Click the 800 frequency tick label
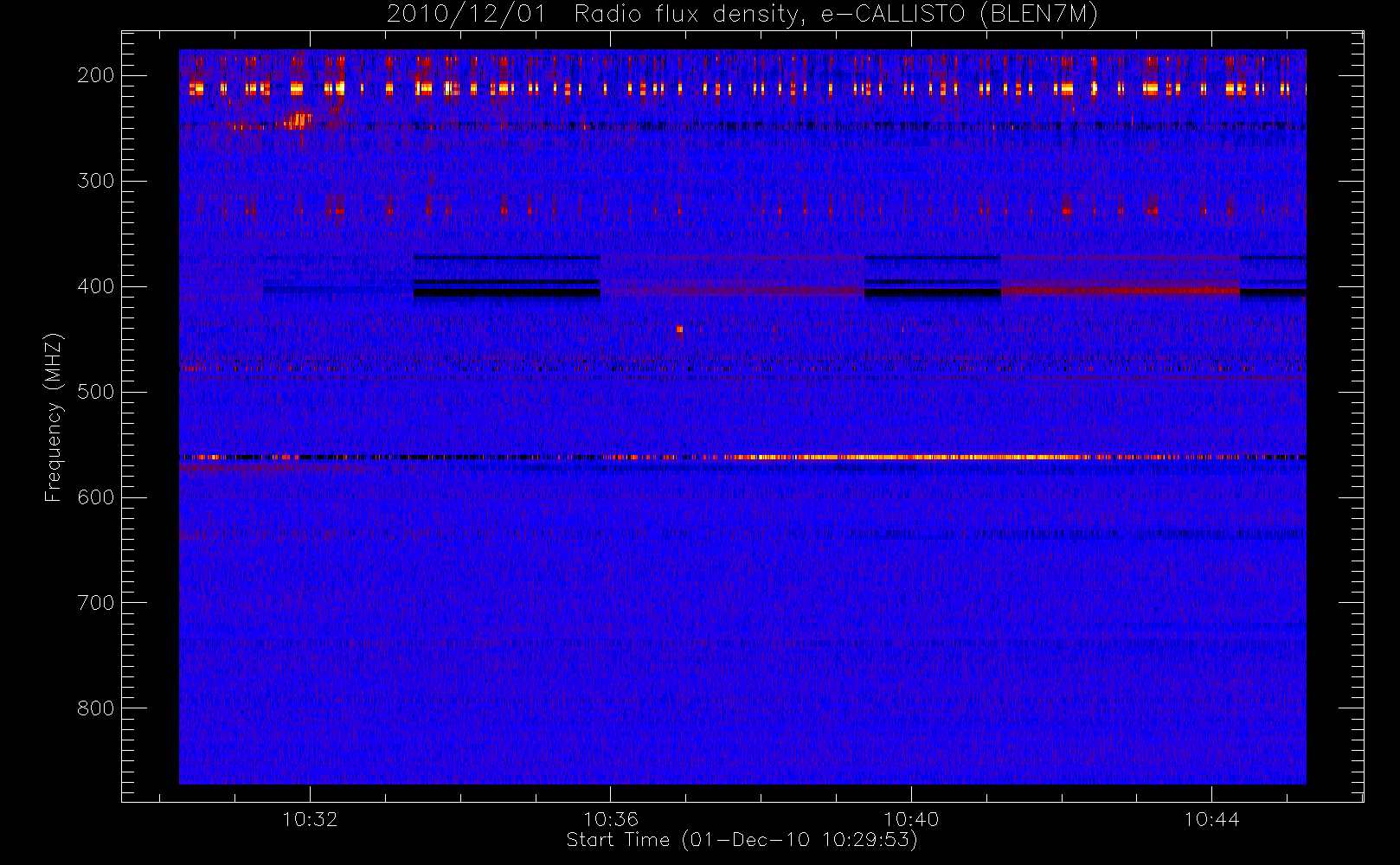Image resolution: width=1400 pixels, height=865 pixels. coord(95,708)
